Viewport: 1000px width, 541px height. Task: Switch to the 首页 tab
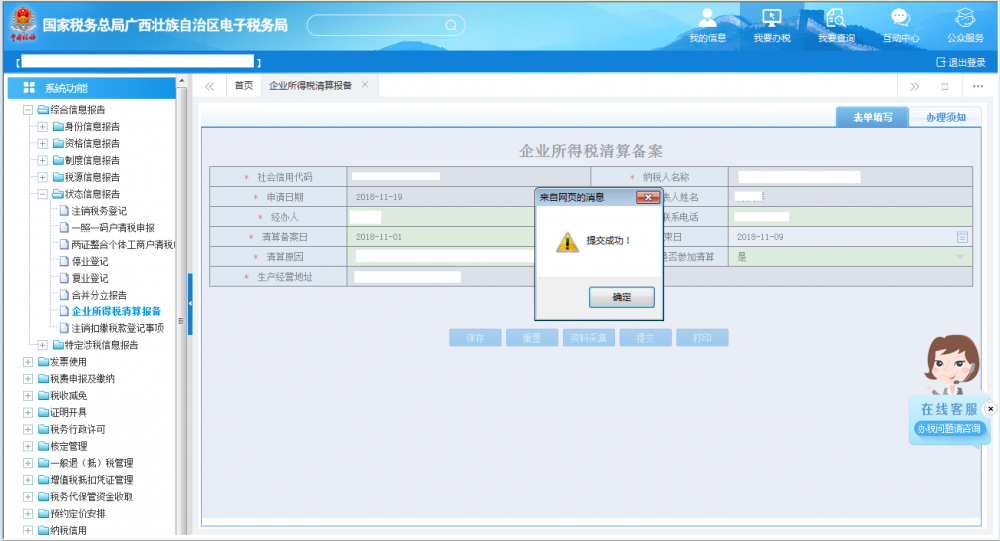[243, 86]
